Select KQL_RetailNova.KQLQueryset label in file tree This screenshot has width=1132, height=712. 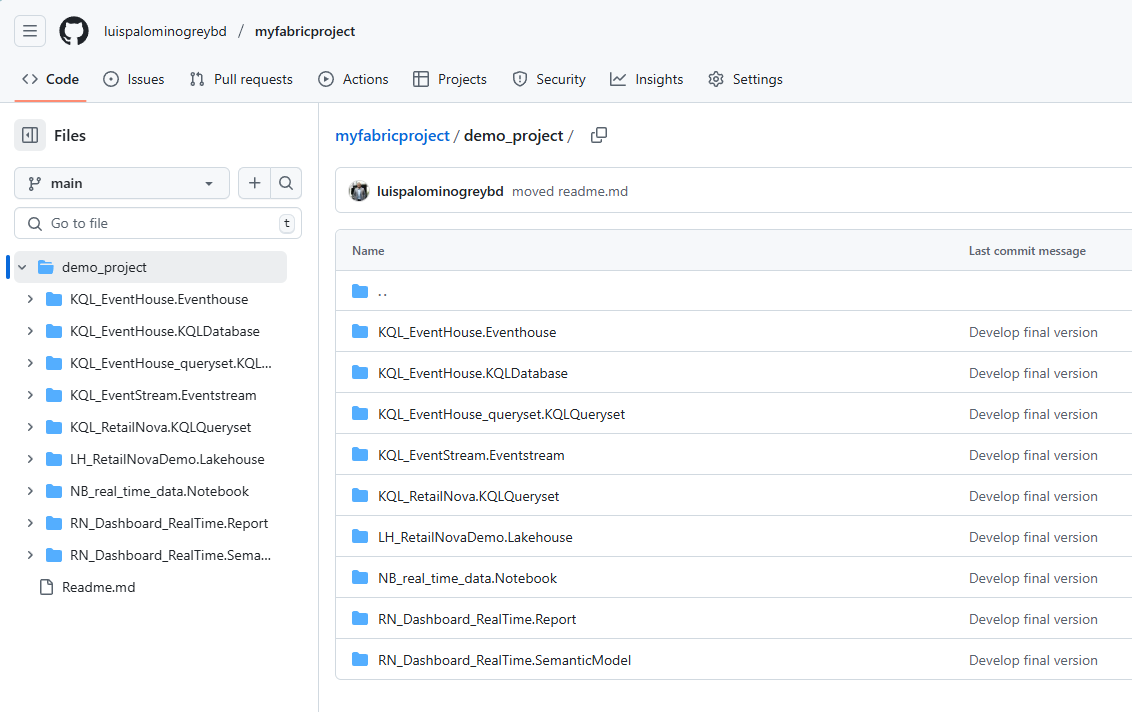[x=160, y=427]
